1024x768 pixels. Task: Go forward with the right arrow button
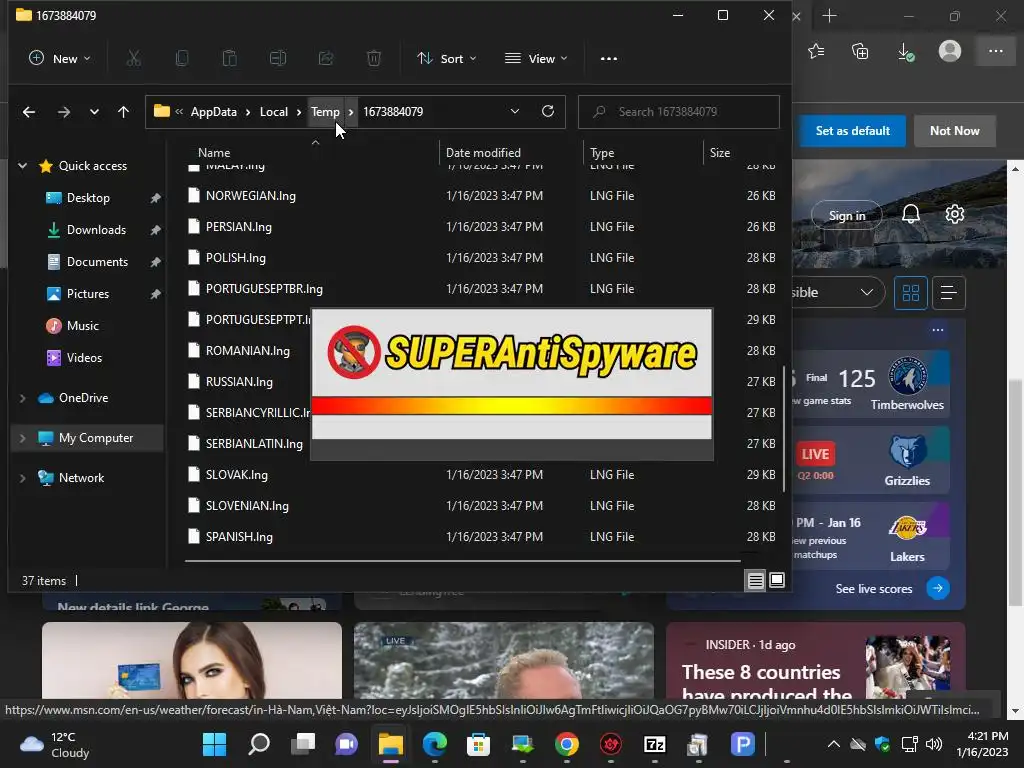pyautogui.click(x=63, y=112)
